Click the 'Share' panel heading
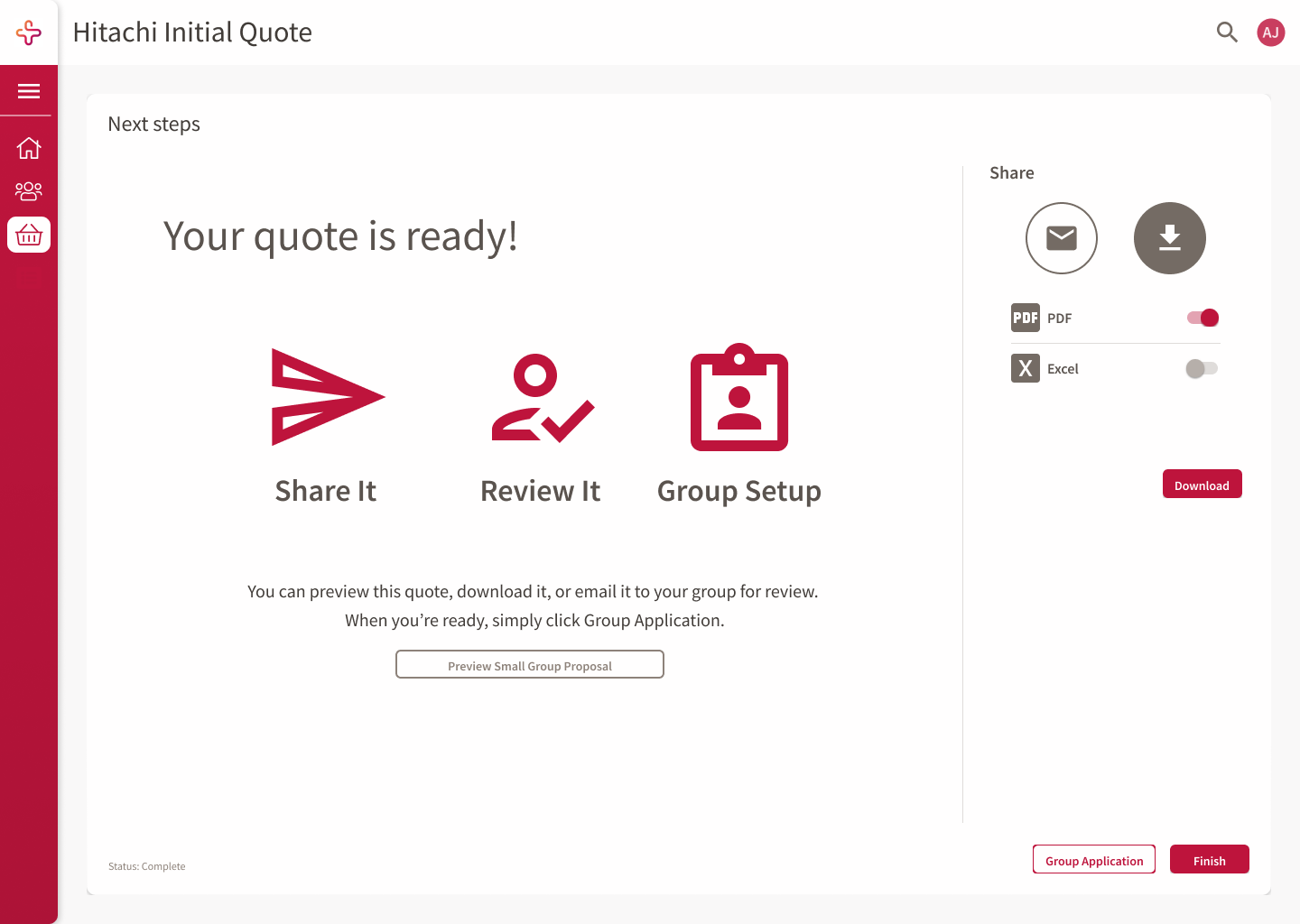 coord(1012,173)
